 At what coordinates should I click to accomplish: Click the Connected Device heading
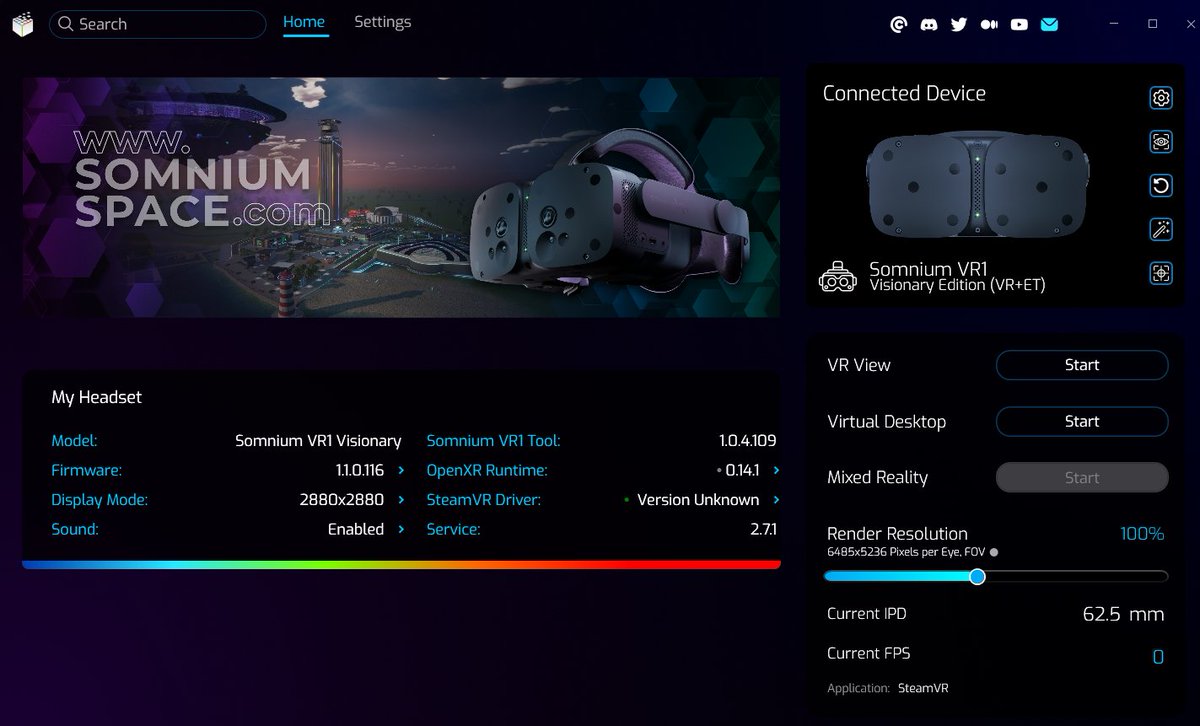point(904,93)
